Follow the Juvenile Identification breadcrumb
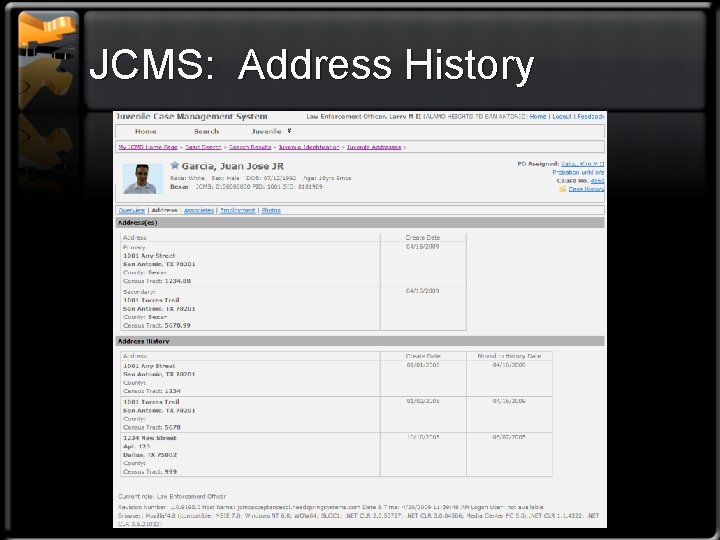 coord(309,147)
